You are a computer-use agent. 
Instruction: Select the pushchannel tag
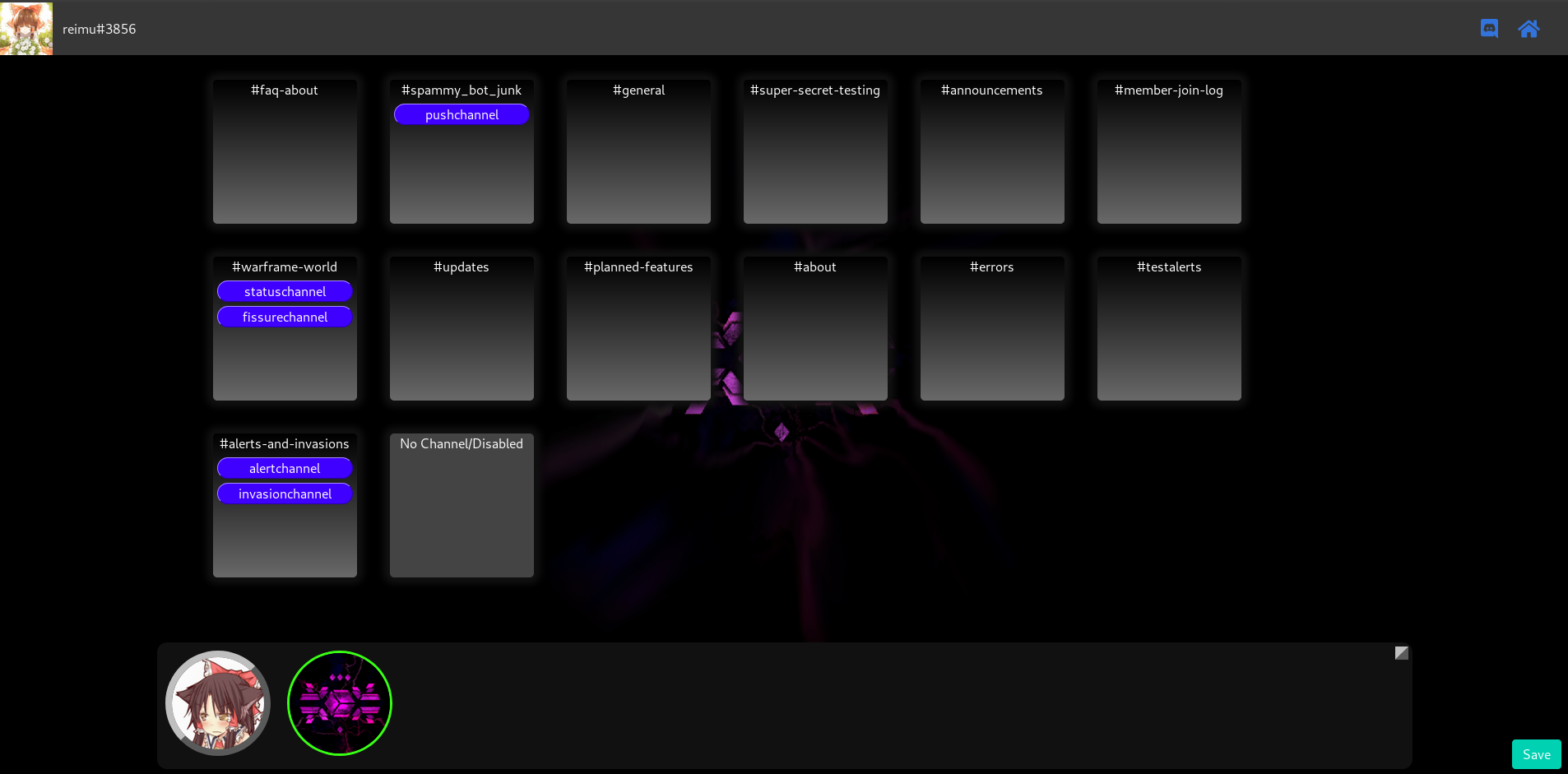tap(462, 115)
